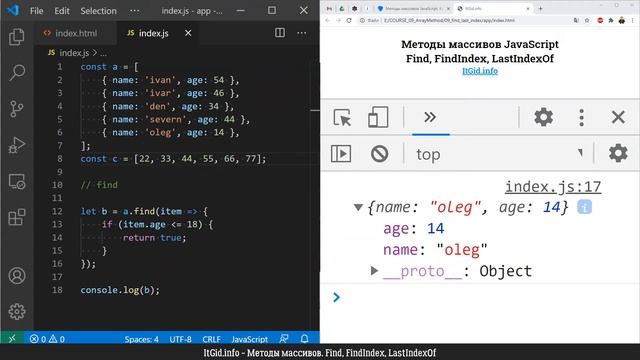The height and width of the screenshot is (360, 640).
Task: Open the overflow menu ellipsis in title bar
Action: [x=134, y=11]
